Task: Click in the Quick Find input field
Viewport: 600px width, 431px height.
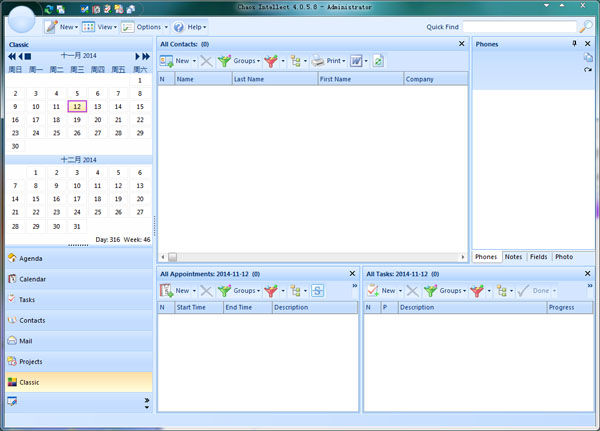Action: pos(518,26)
